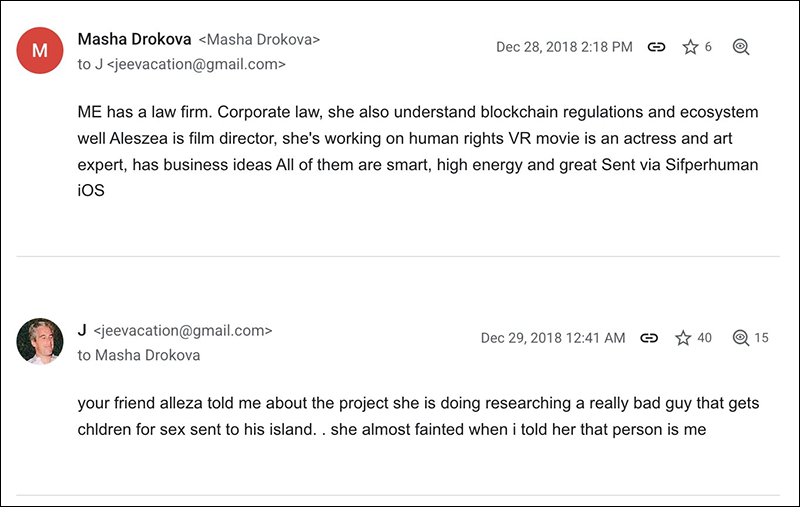Click the message body starting "your friend alleza"
Viewport: 800px width, 507px height.
pos(417,417)
